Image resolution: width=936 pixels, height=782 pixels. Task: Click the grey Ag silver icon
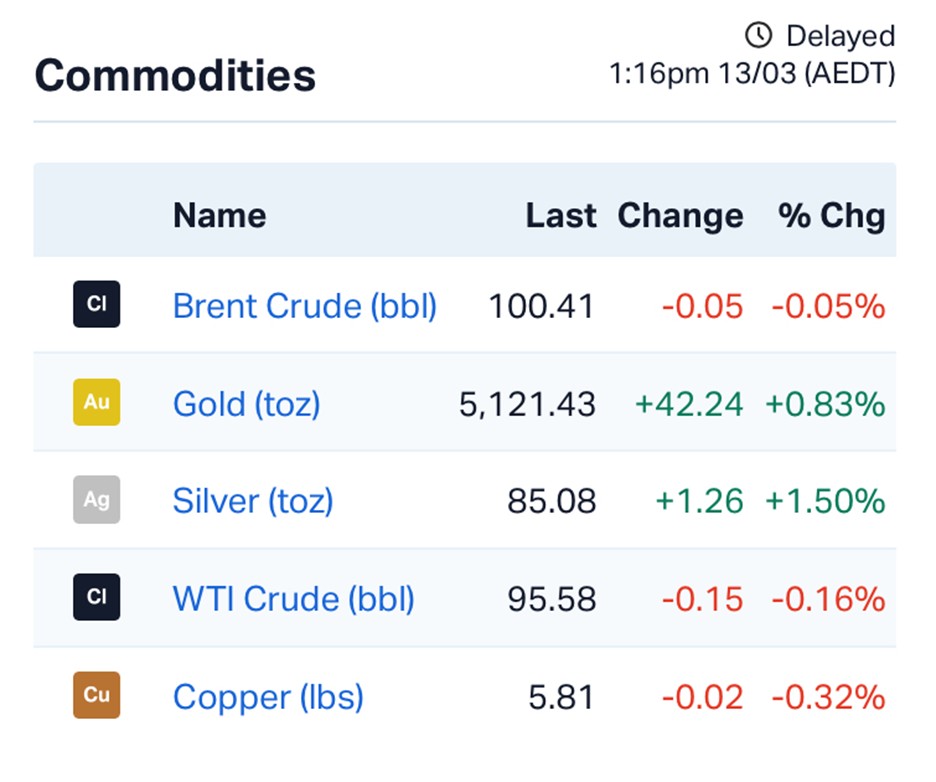[x=96, y=499]
